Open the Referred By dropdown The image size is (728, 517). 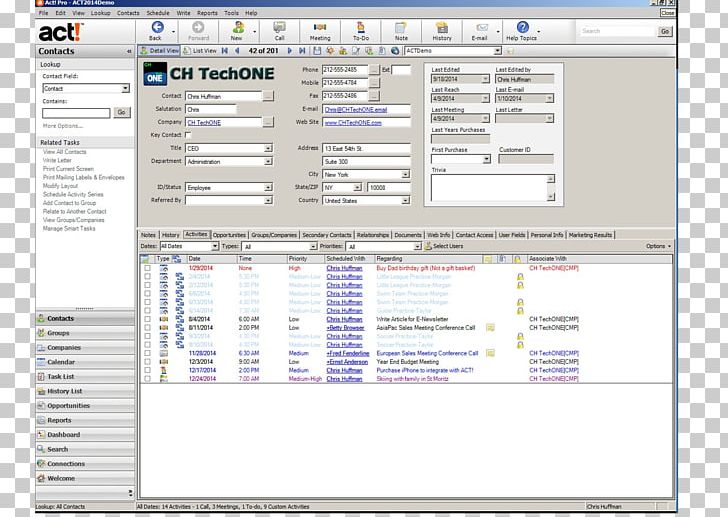(268, 200)
